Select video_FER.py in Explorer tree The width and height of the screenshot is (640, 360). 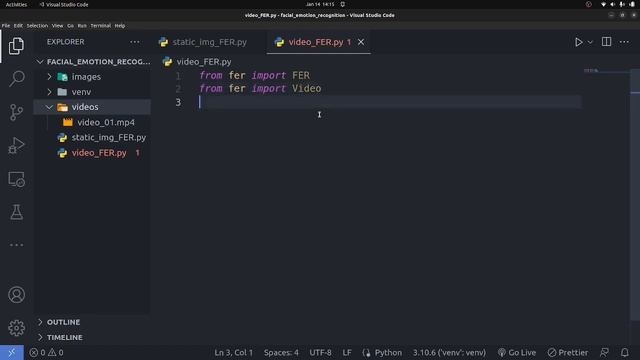93,153
